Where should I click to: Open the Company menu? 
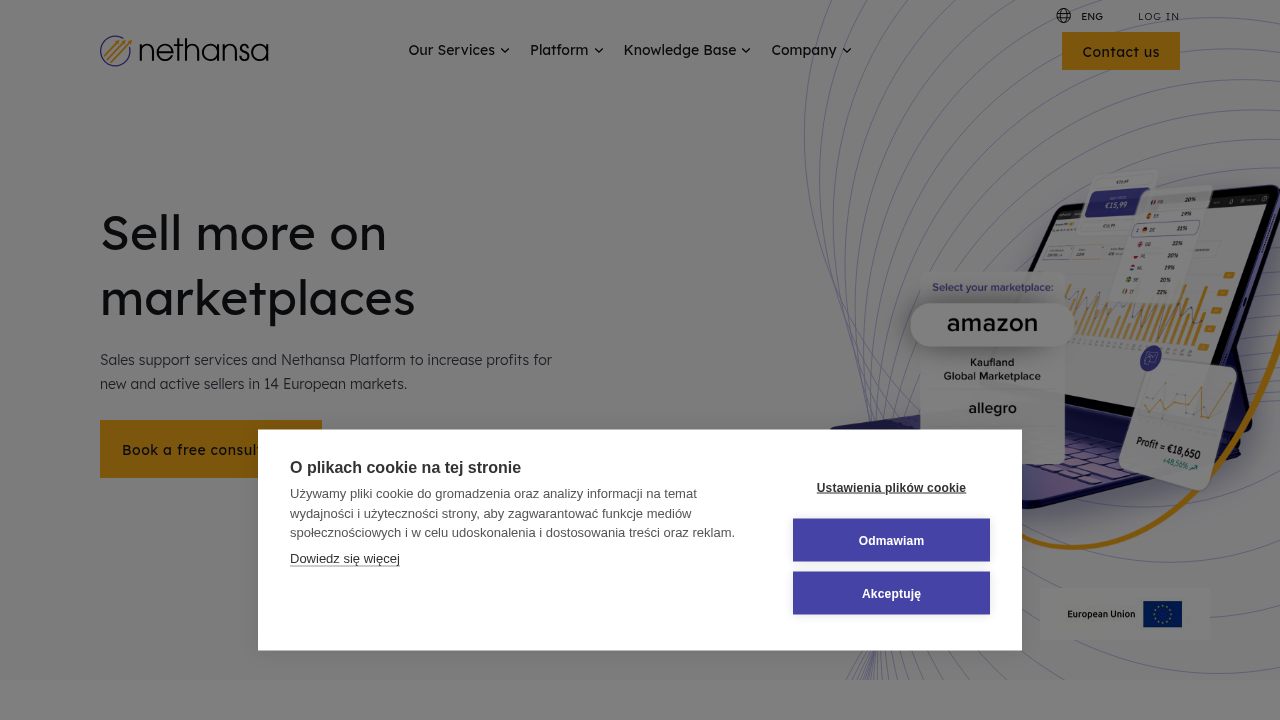click(811, 50)
